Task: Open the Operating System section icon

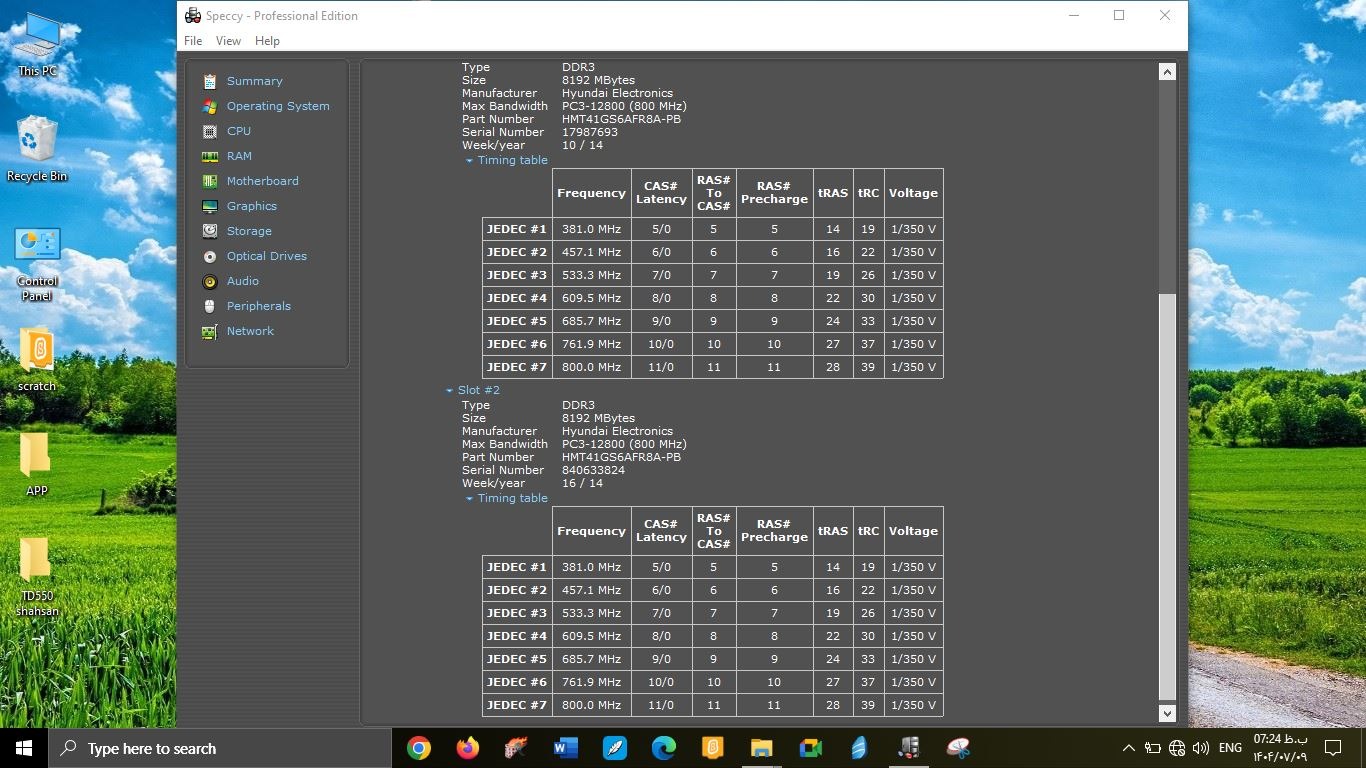Action: point(210,106)
